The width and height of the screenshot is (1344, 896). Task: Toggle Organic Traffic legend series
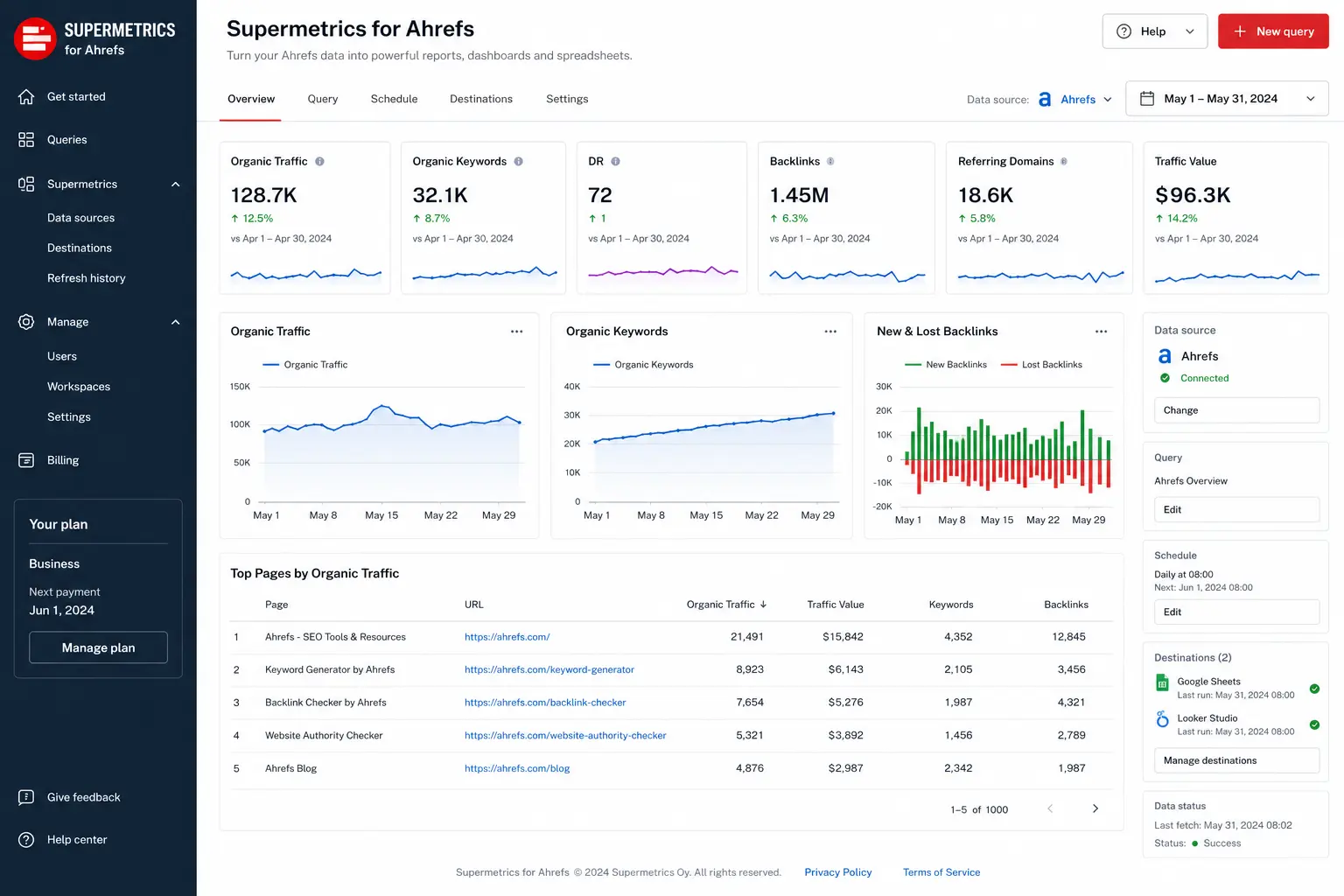click(305, 365)
